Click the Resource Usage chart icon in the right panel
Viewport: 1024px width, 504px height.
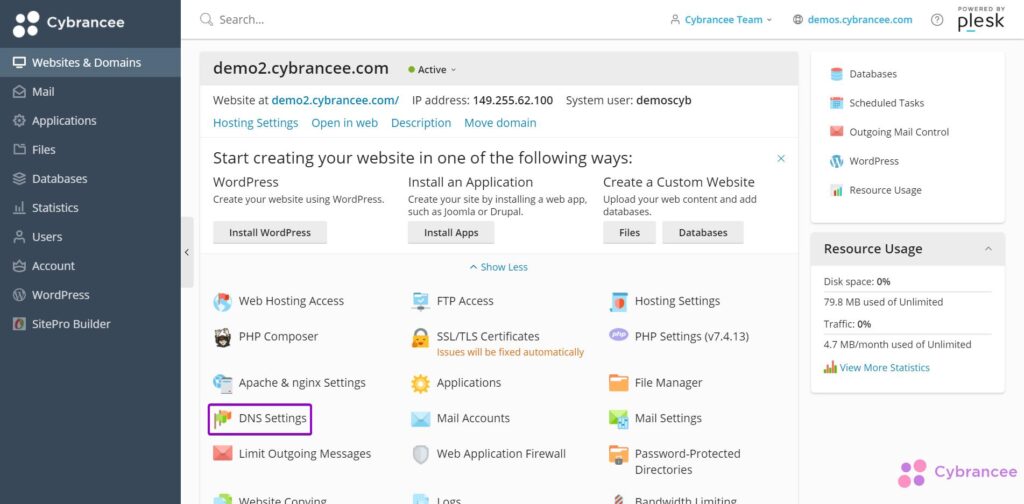point(837,190)
